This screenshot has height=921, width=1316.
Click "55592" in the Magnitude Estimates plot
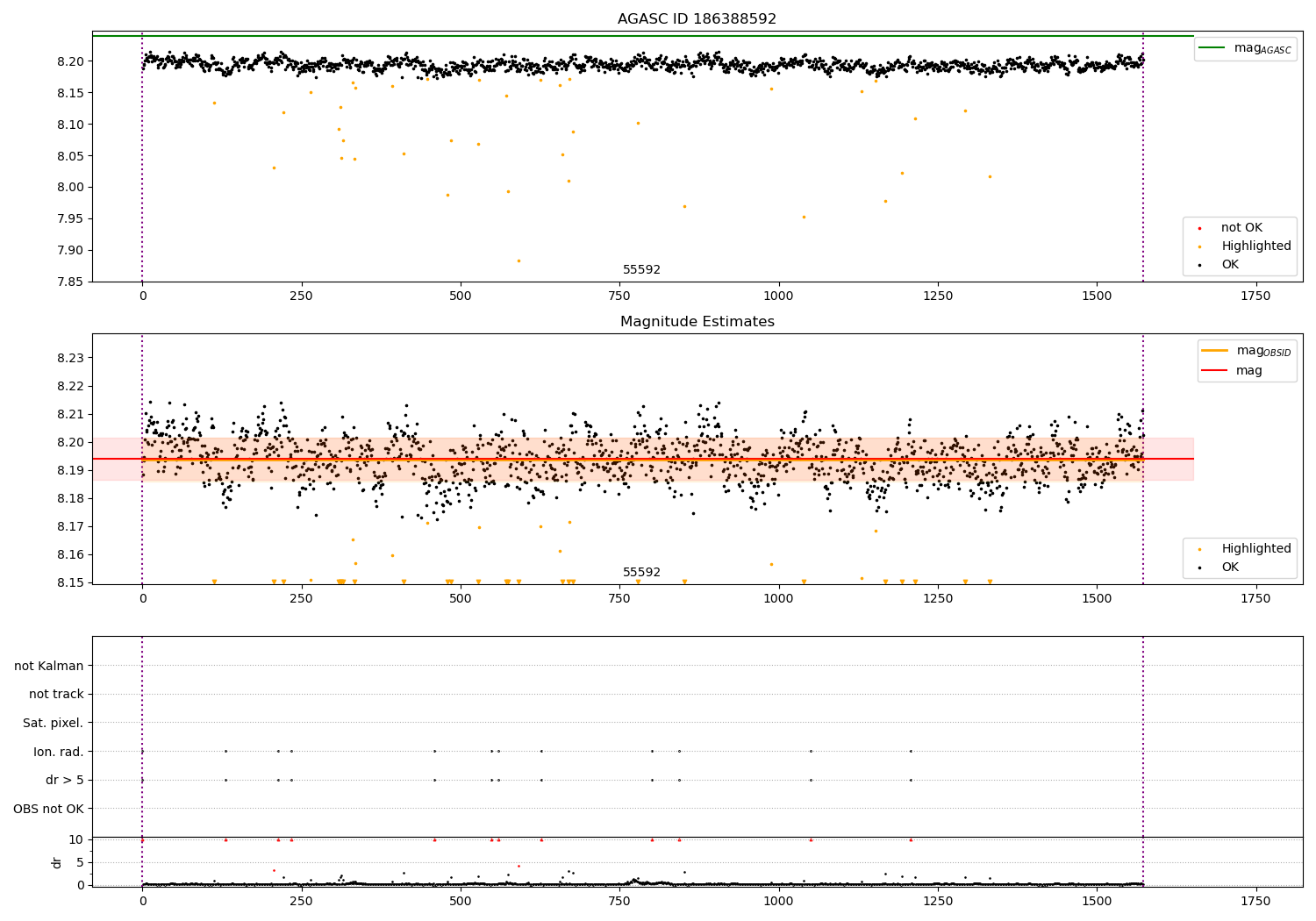(x=641, y=573)
